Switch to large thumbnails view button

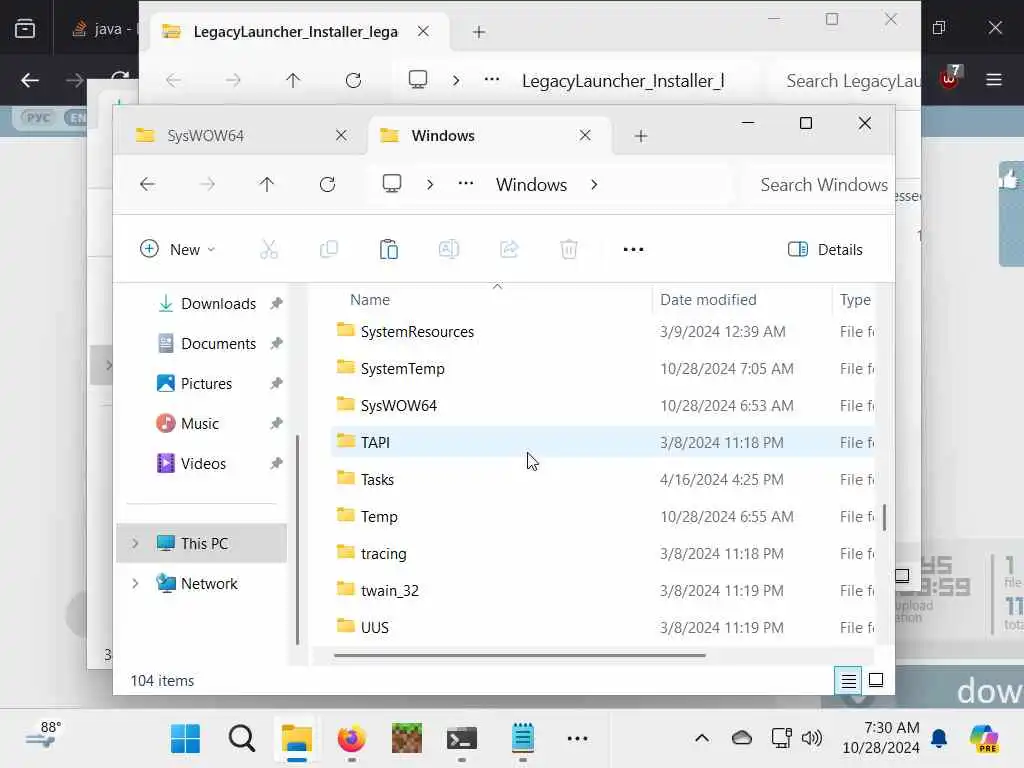tap(876, 680)
